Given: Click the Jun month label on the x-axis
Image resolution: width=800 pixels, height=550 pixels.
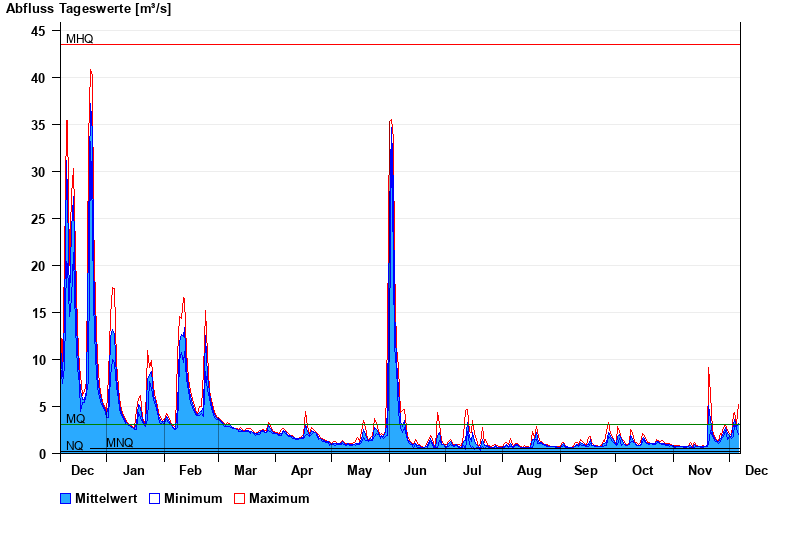Looking at the screenshot, I should pos(415,471).
